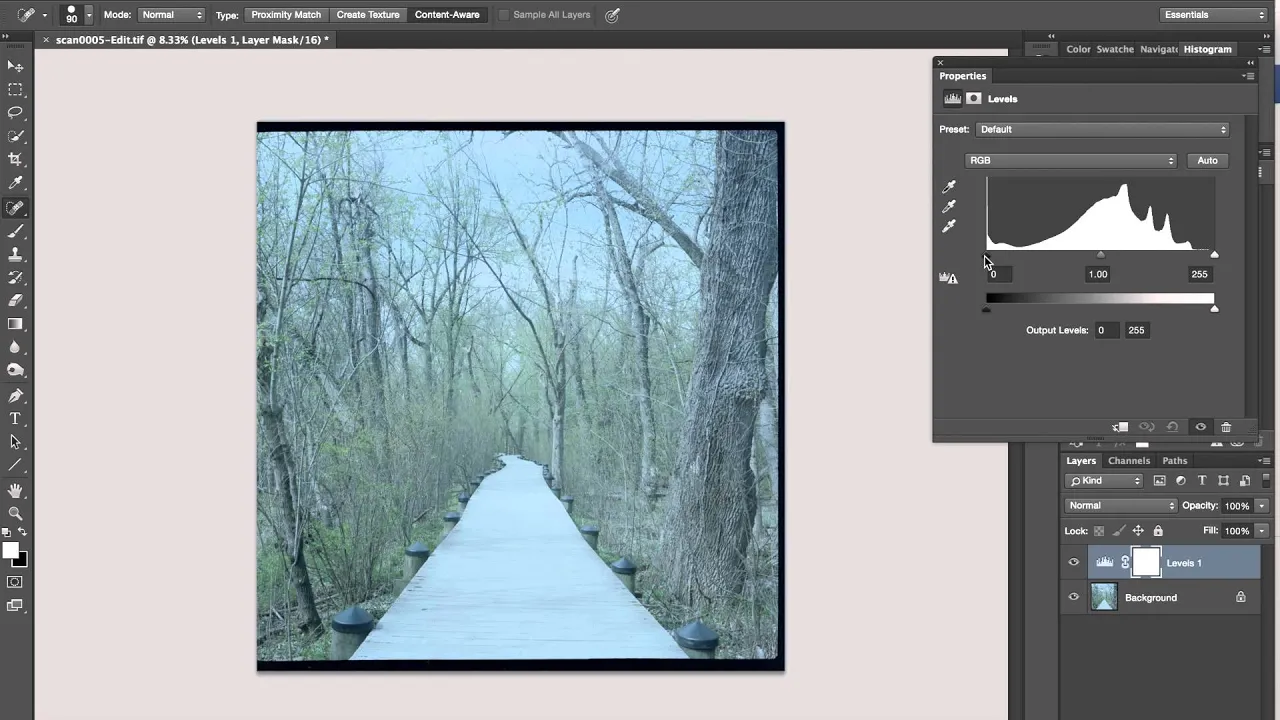Pick the gray point eyedropper in Levels
Image resolution: width=1280 pixels, height=720 pixels.
949,207
